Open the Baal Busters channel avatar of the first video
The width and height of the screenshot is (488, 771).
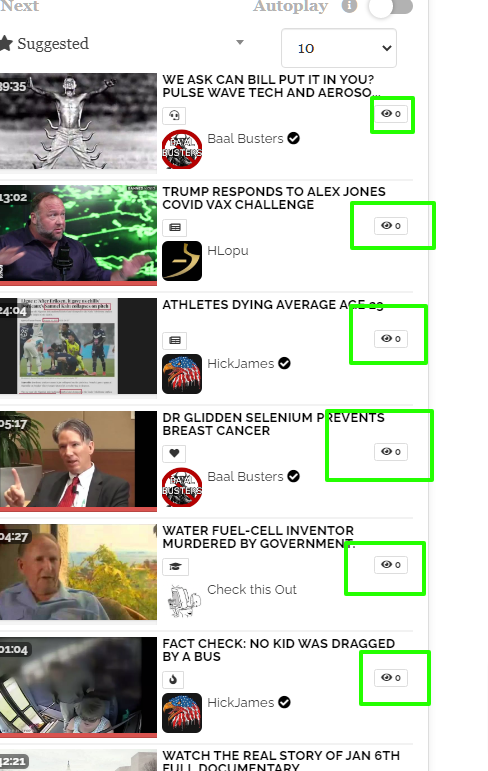pos(182,149)
